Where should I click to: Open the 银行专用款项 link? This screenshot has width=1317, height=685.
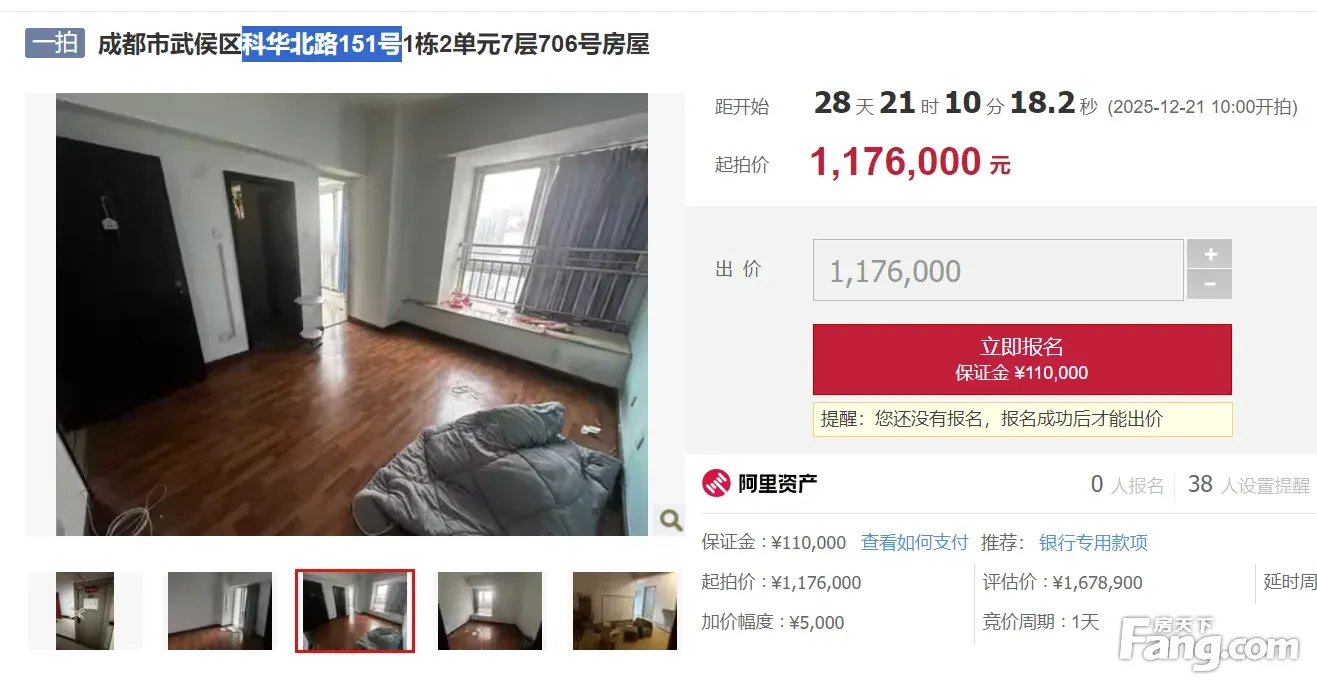1093,542
